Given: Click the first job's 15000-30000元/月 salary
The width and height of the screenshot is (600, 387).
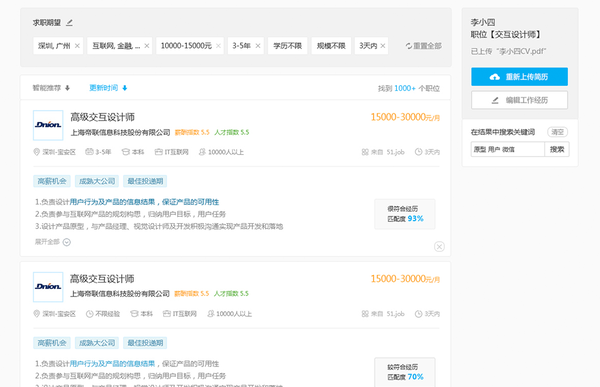Looking at the screenshot, I should click(x=405, y=117).
